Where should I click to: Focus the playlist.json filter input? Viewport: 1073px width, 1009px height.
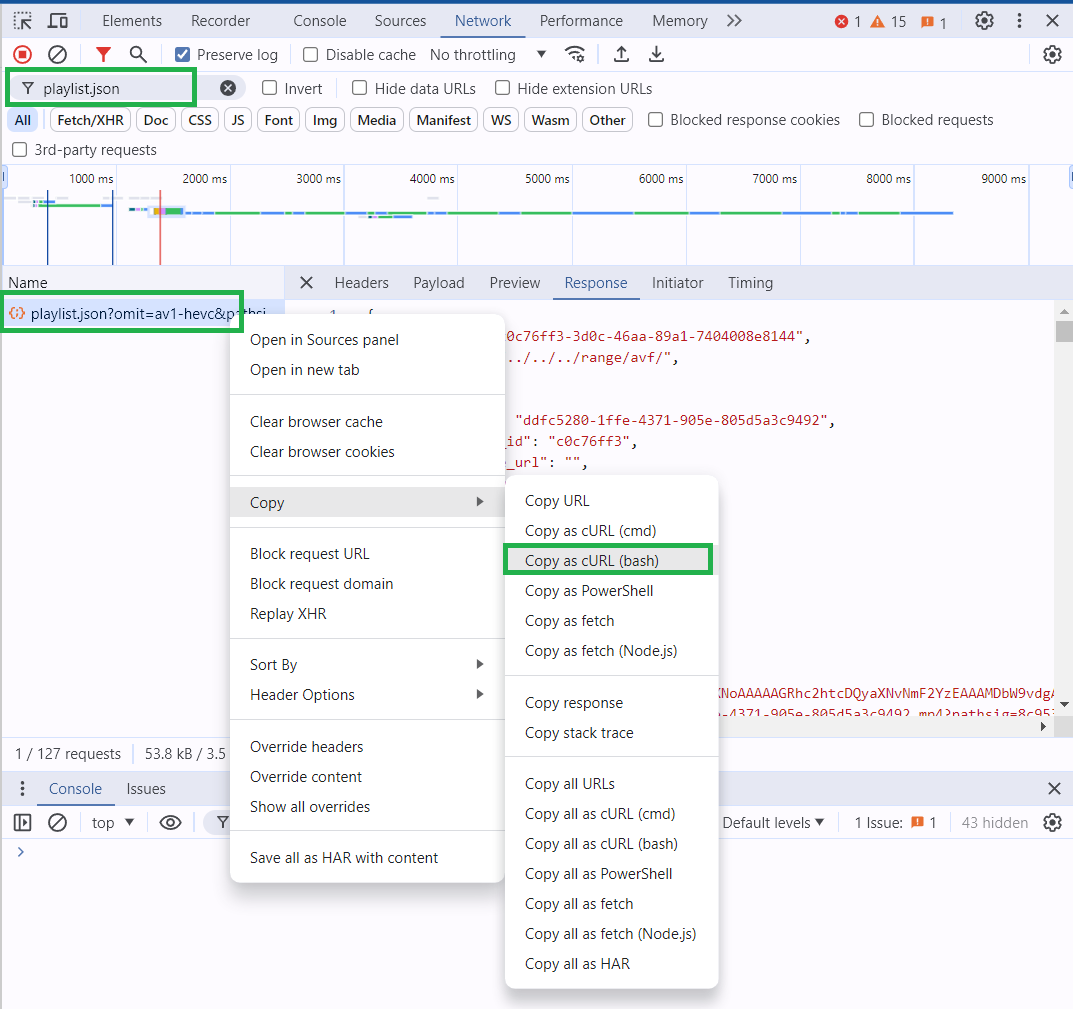[x=127, y=88]
